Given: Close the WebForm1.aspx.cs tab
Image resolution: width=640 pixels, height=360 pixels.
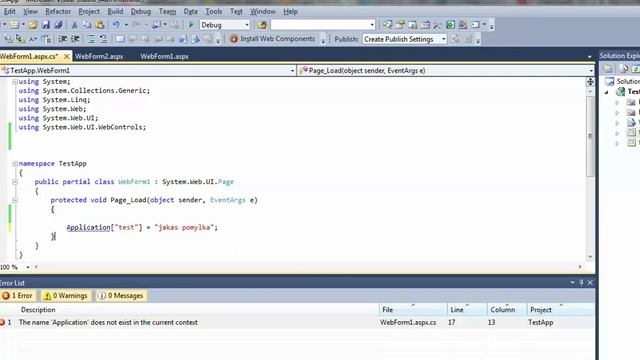Looking at the screenshot, I should [x=67, y=56].
